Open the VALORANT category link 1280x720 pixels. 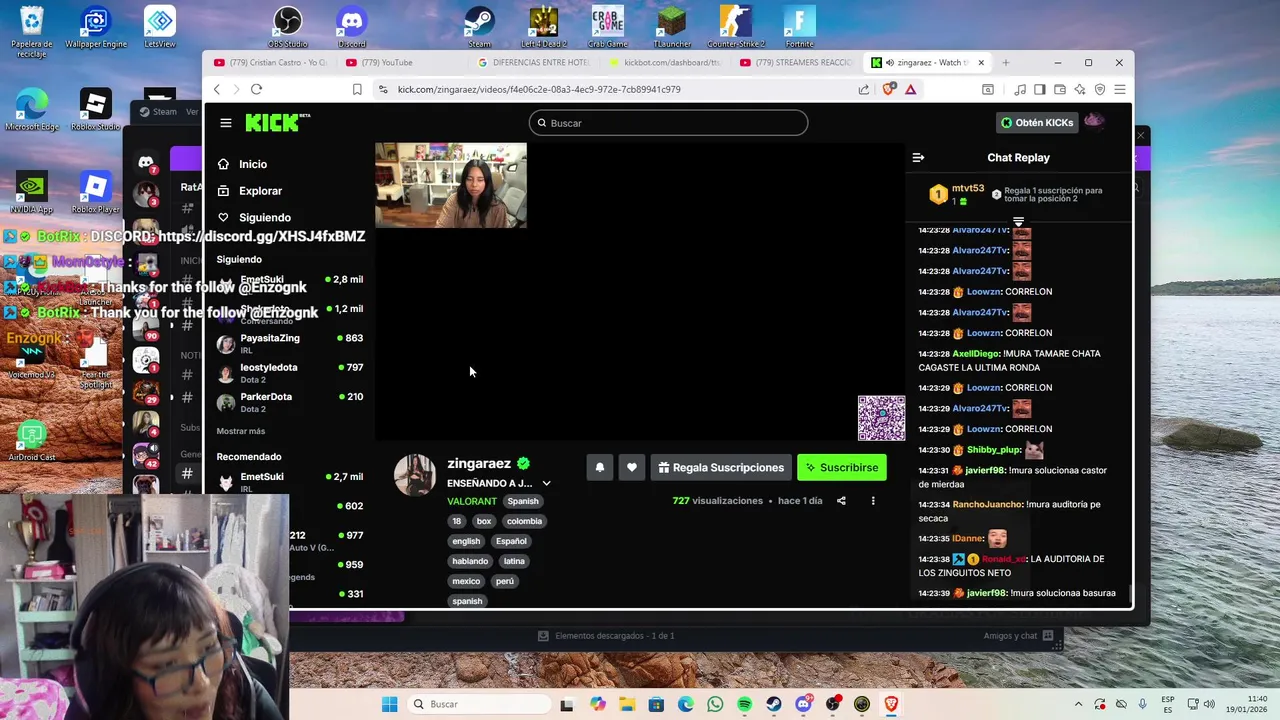[472, 501]
